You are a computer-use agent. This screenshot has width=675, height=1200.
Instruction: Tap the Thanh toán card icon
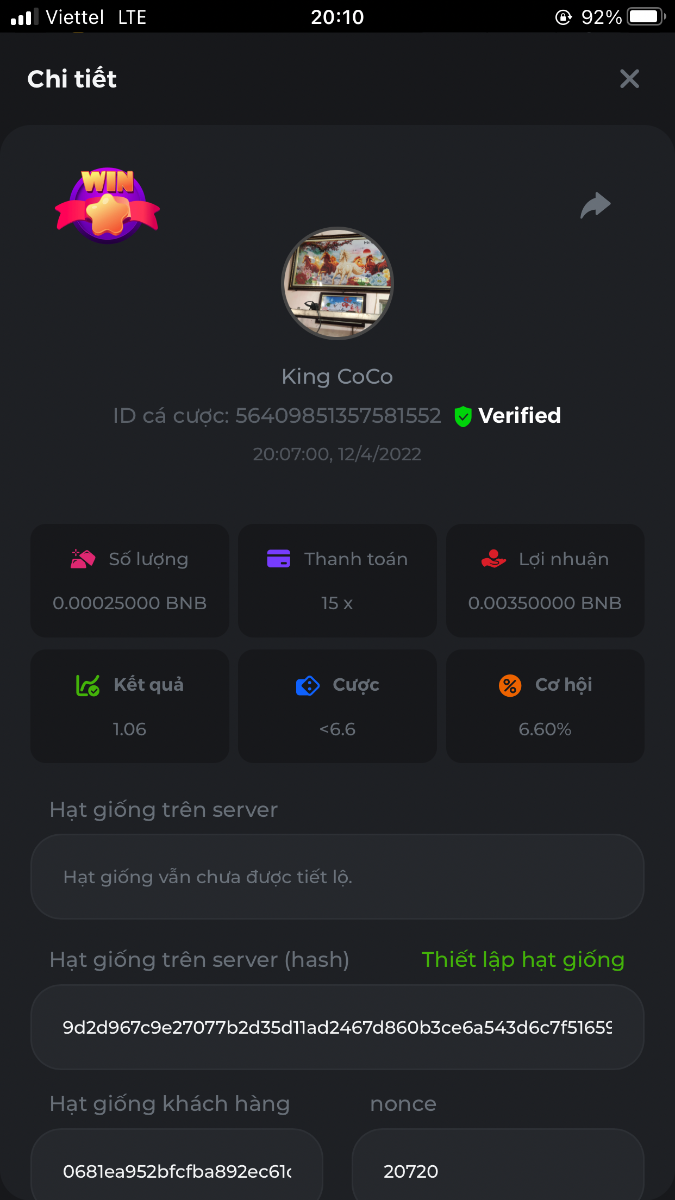click(279, 559)
